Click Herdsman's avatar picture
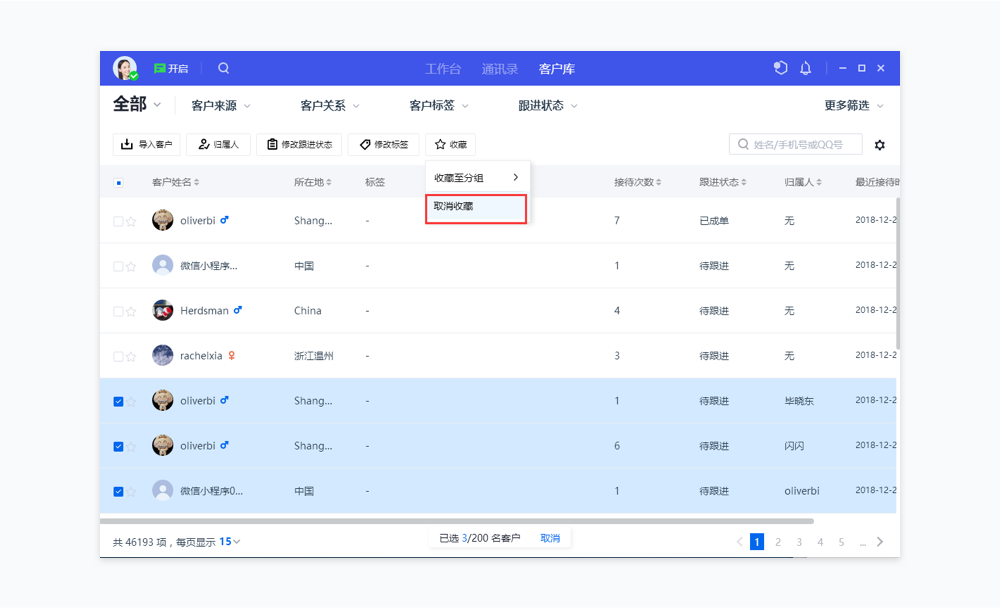Viewport: 1000px width, 608px height. (163, 310)
